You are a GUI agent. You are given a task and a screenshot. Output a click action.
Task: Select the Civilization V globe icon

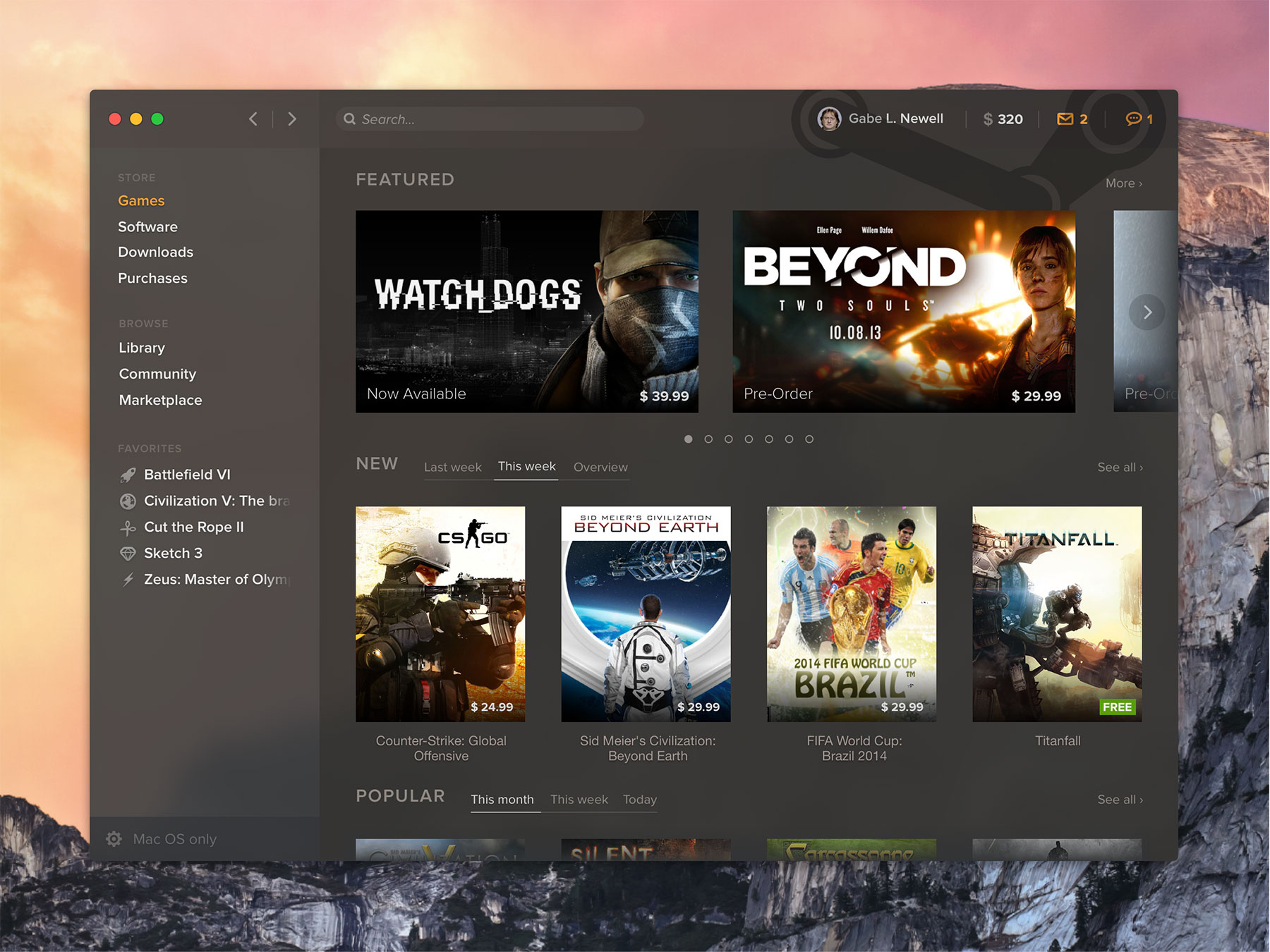click(128, 501)
